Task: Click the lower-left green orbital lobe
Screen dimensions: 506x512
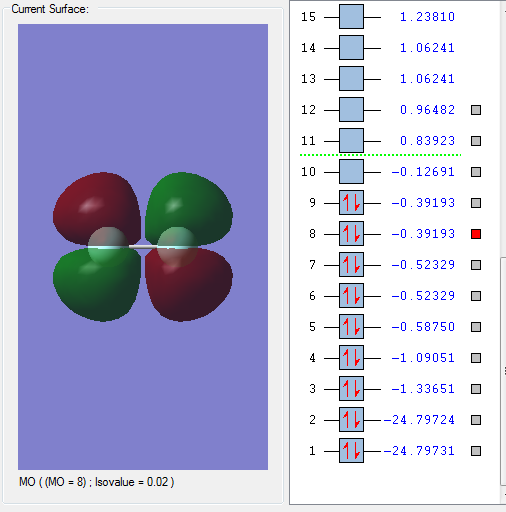Action: 97,287
